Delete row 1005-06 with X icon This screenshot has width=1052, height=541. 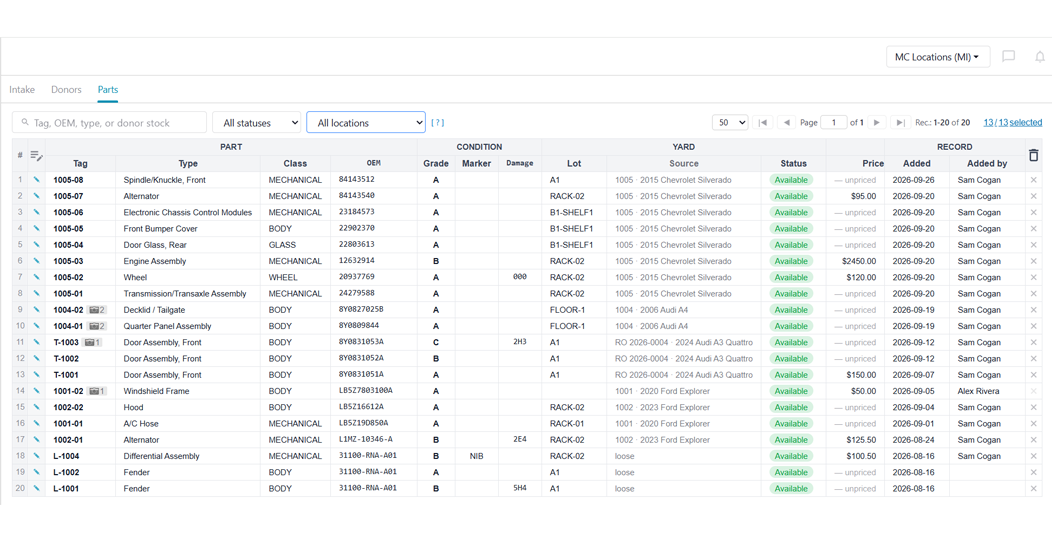(1034, 212)
